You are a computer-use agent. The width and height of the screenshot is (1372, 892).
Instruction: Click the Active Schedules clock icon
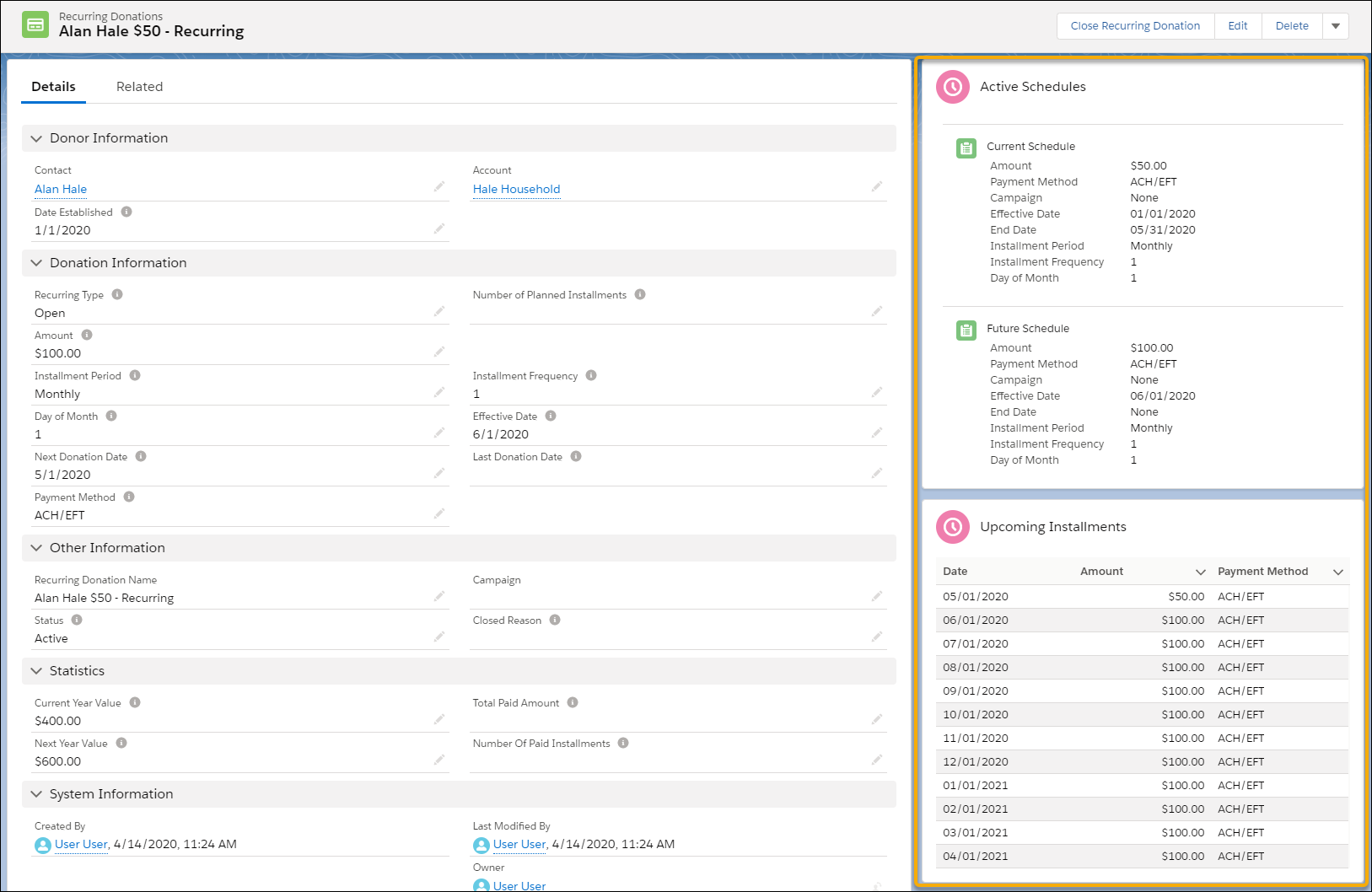coord(953,87)
